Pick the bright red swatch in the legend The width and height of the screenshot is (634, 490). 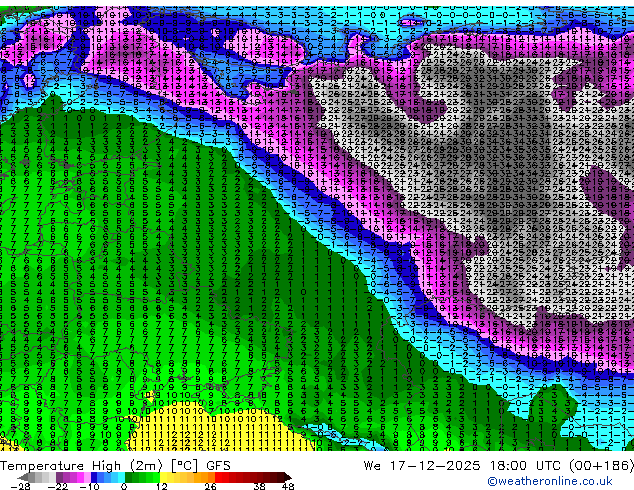(x=218, y=477)
